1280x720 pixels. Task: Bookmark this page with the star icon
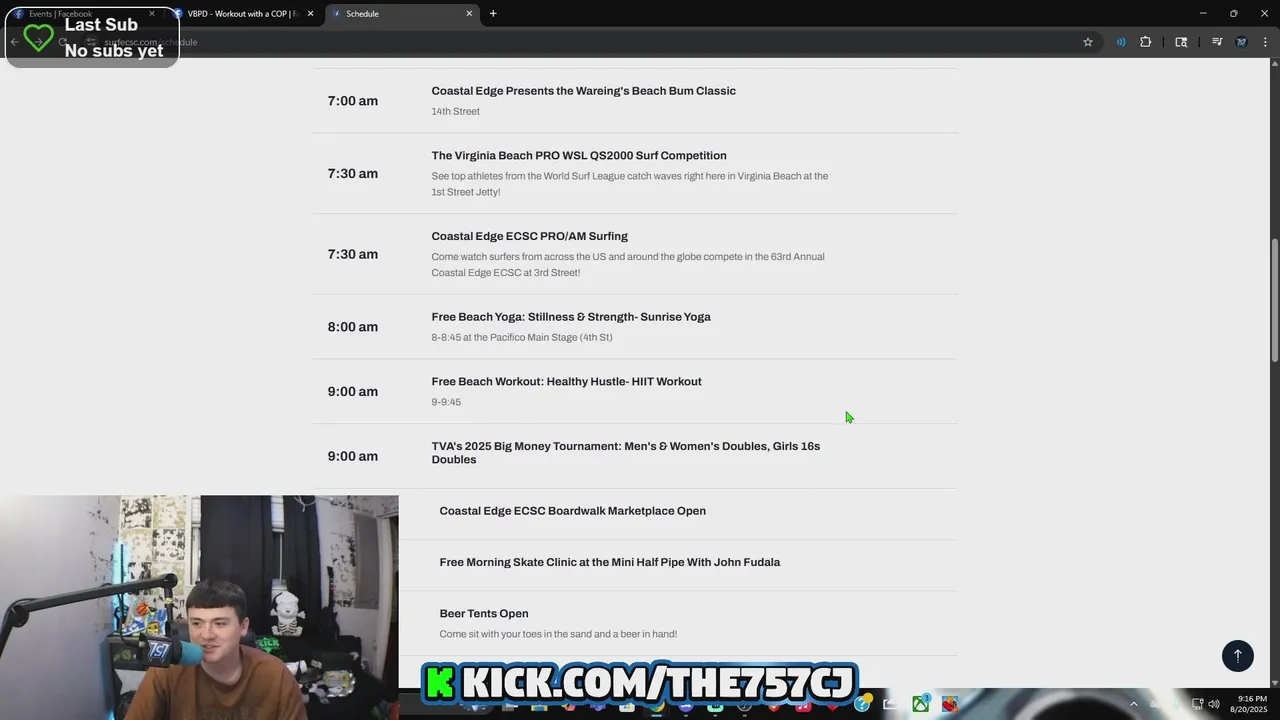[1088, 42]
